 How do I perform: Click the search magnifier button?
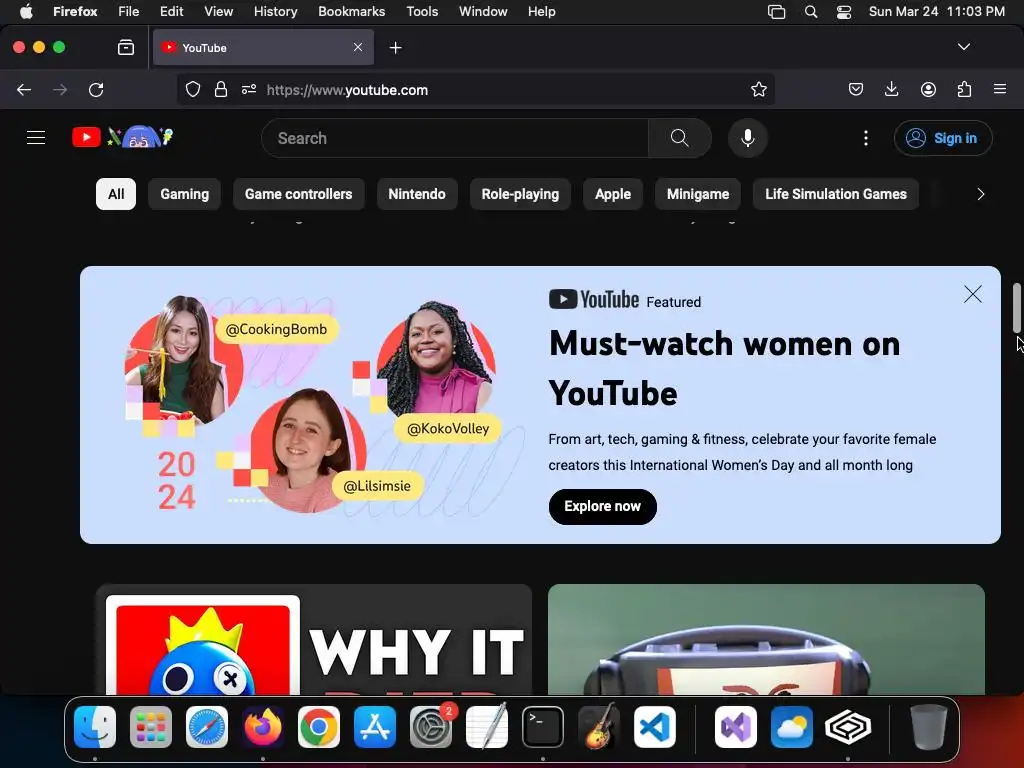tap(680, 138)
